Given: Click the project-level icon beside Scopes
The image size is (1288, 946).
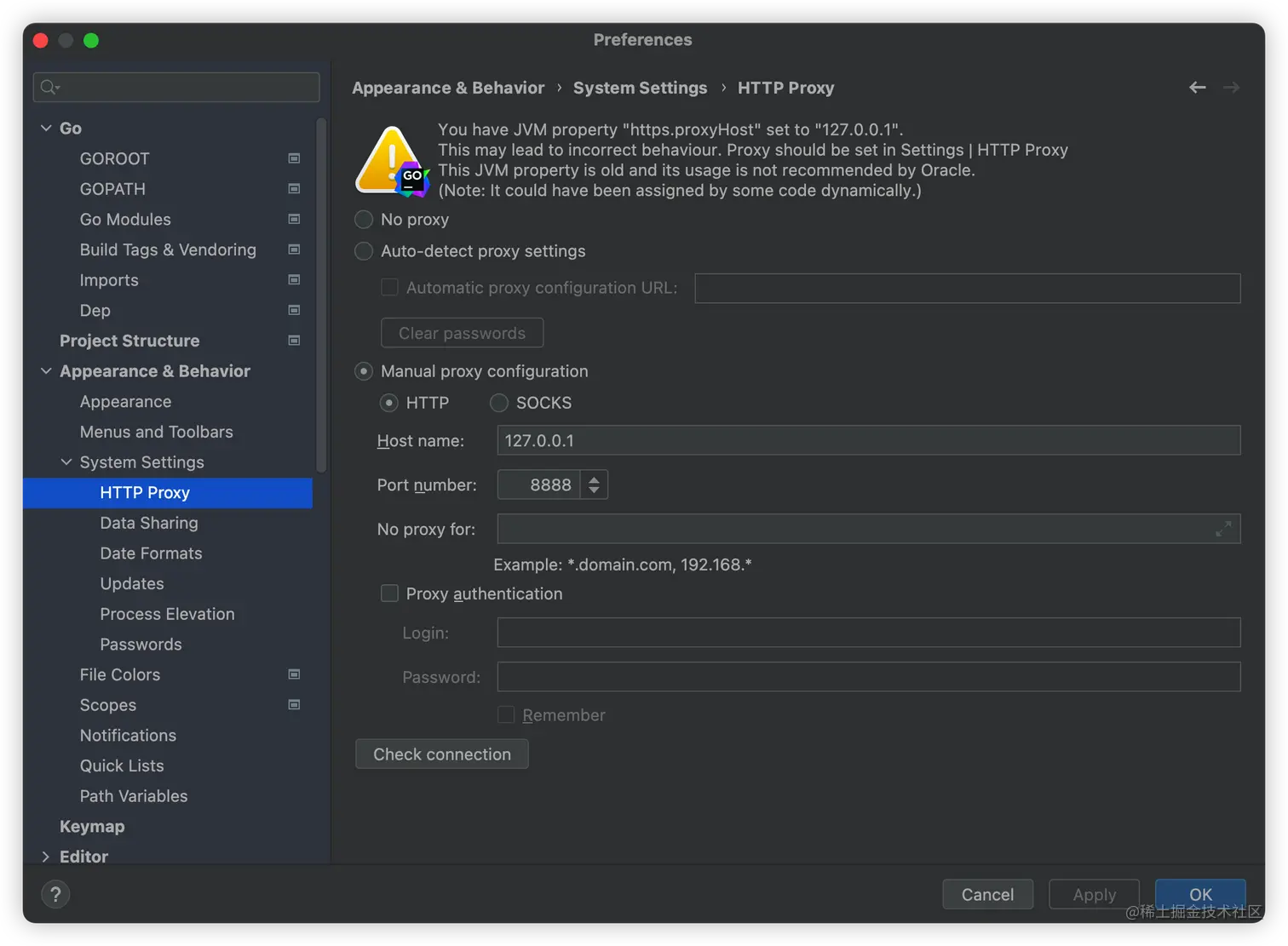Looking at the screenshot, I should click(294, 705).
